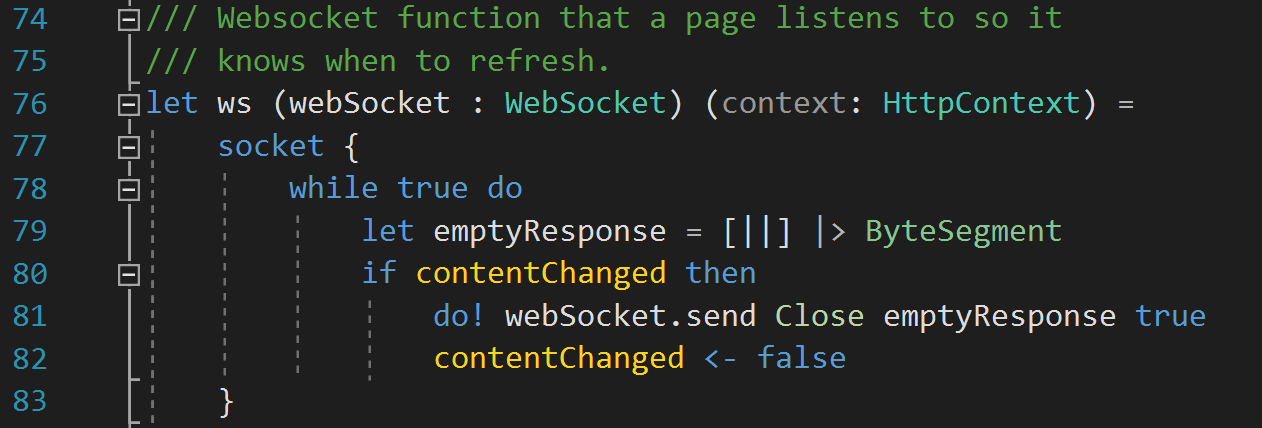Click the closing brace on line 83
Image resolution: width=1262 pixels, height=428 pixels.
[x=226, y=402]
